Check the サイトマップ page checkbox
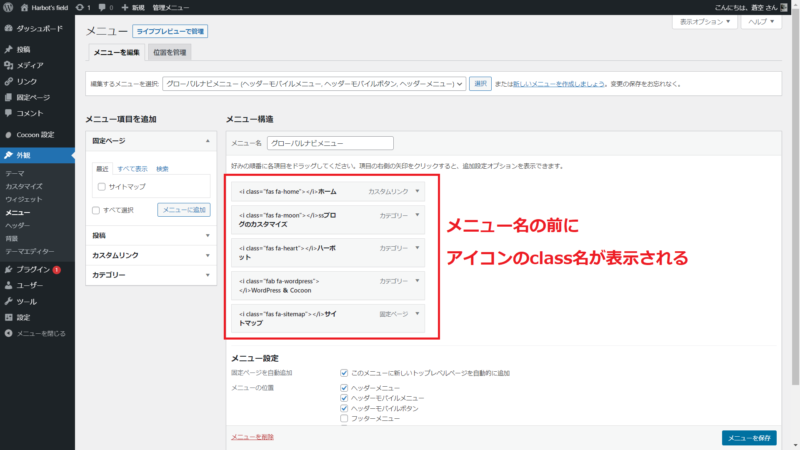 point(102,187)
